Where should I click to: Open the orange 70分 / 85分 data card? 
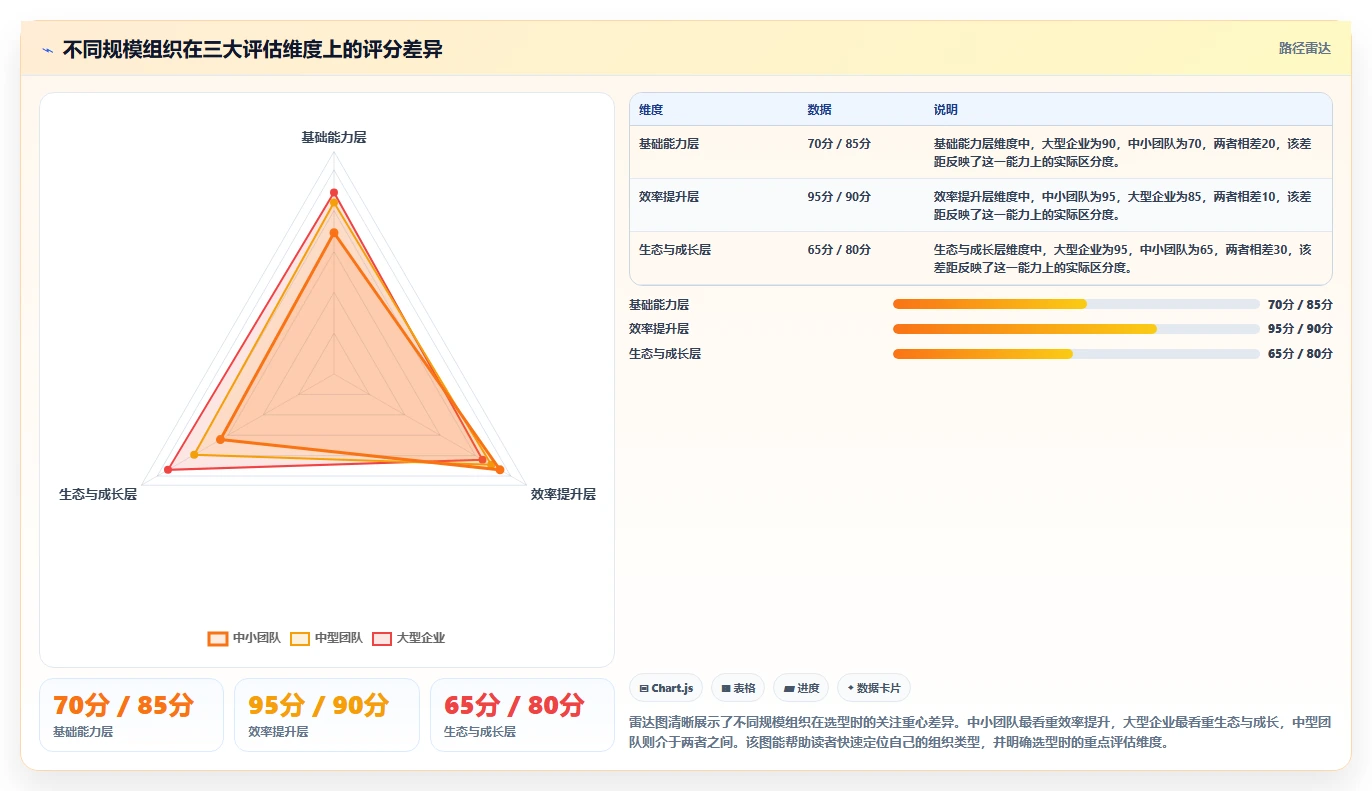pyautogui.click(x=131, y=715)
